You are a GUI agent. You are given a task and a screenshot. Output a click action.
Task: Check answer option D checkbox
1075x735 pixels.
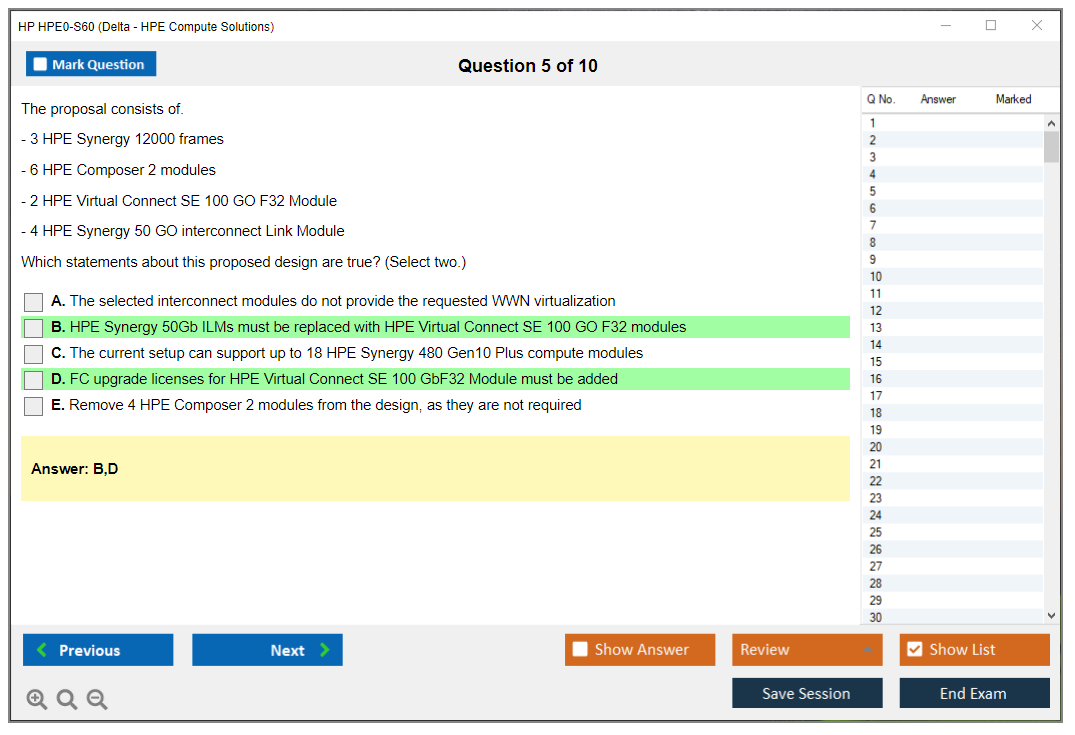34,380
